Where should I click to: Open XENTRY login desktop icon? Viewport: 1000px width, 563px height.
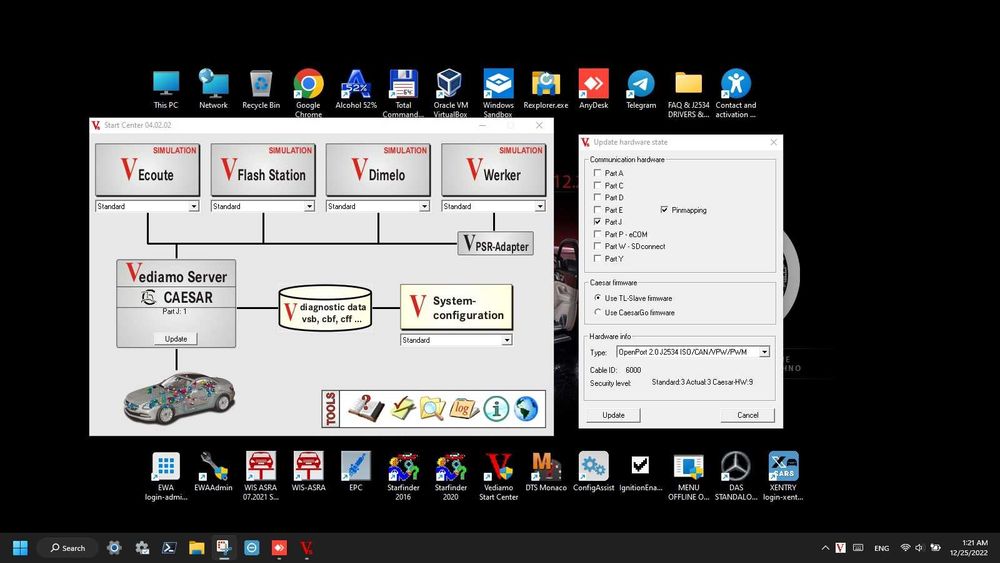coord(783,476)
